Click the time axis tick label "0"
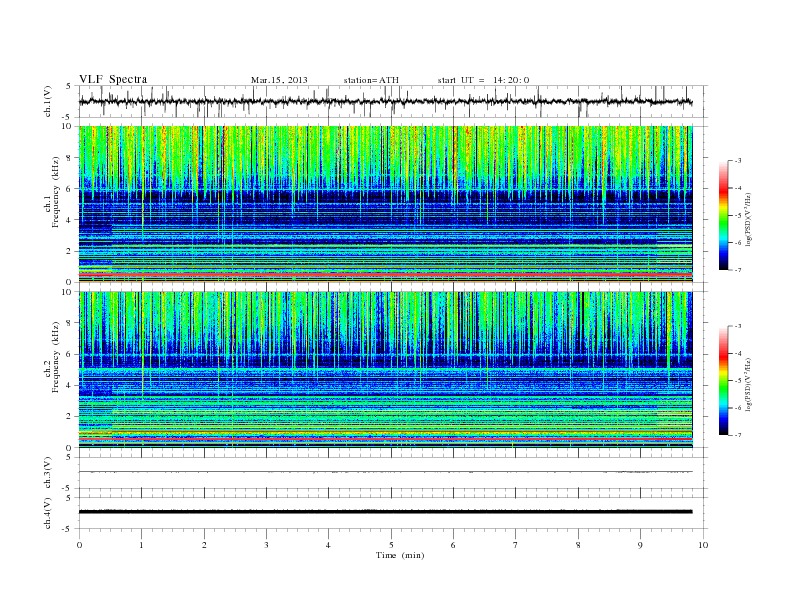 79,545
